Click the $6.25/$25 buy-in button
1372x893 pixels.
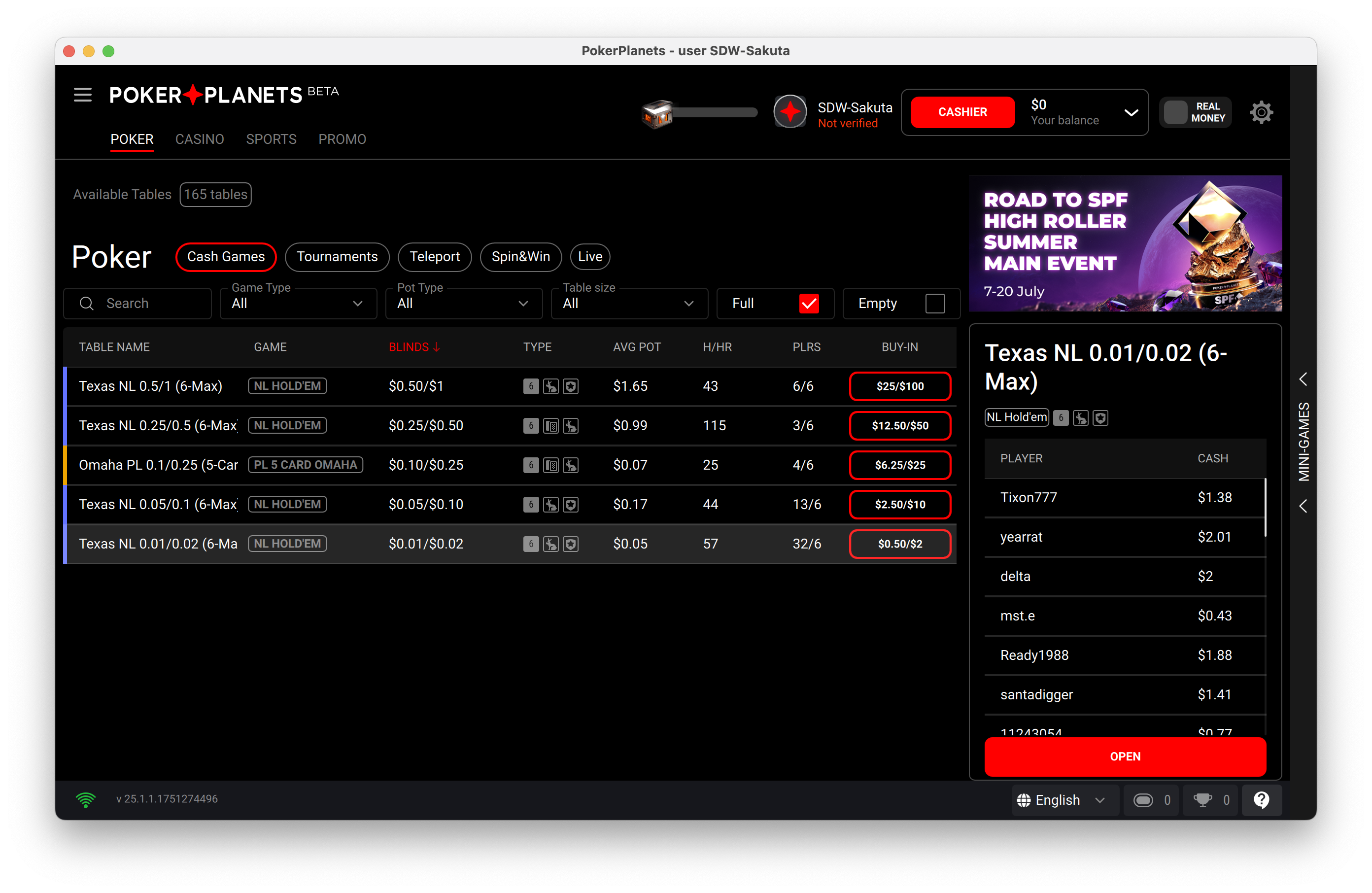pyautogui.click(x=900, y=465)
